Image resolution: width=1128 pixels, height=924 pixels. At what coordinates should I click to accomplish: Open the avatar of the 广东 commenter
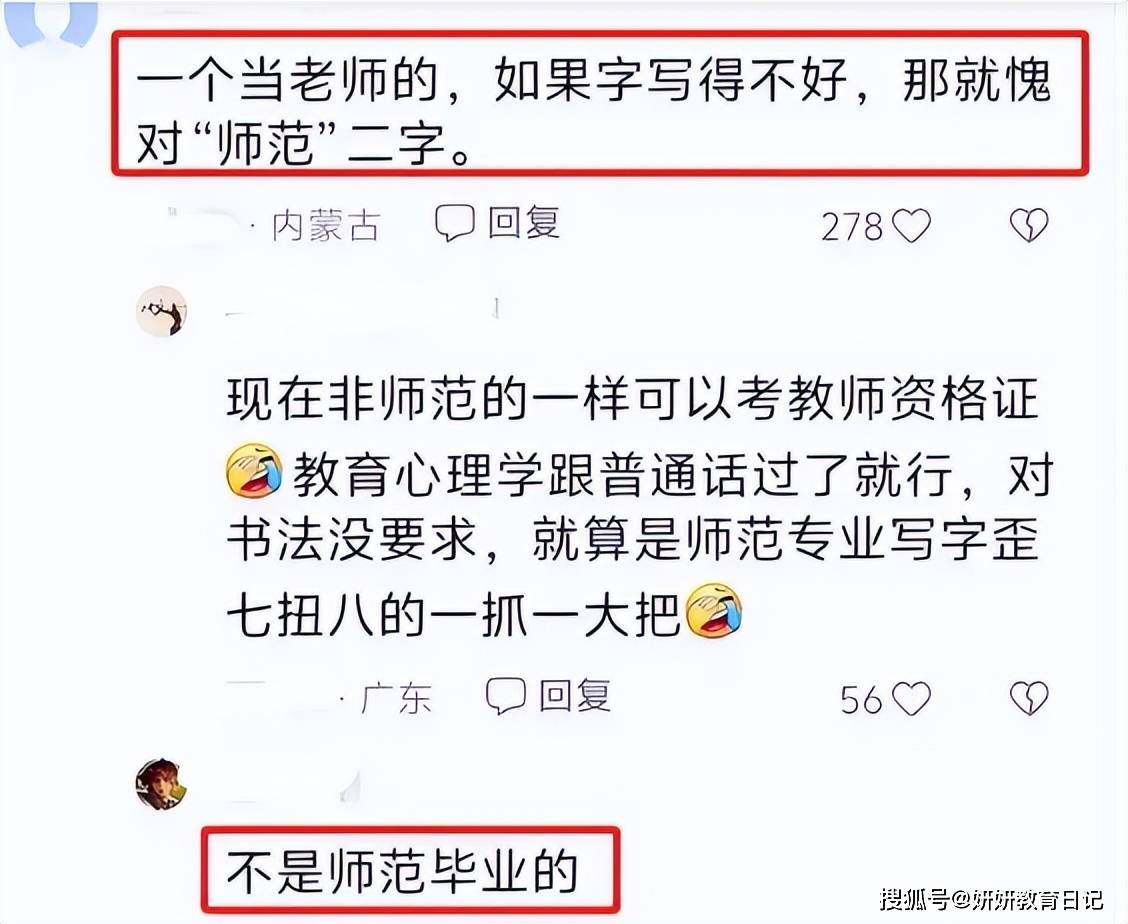(162, 311)
